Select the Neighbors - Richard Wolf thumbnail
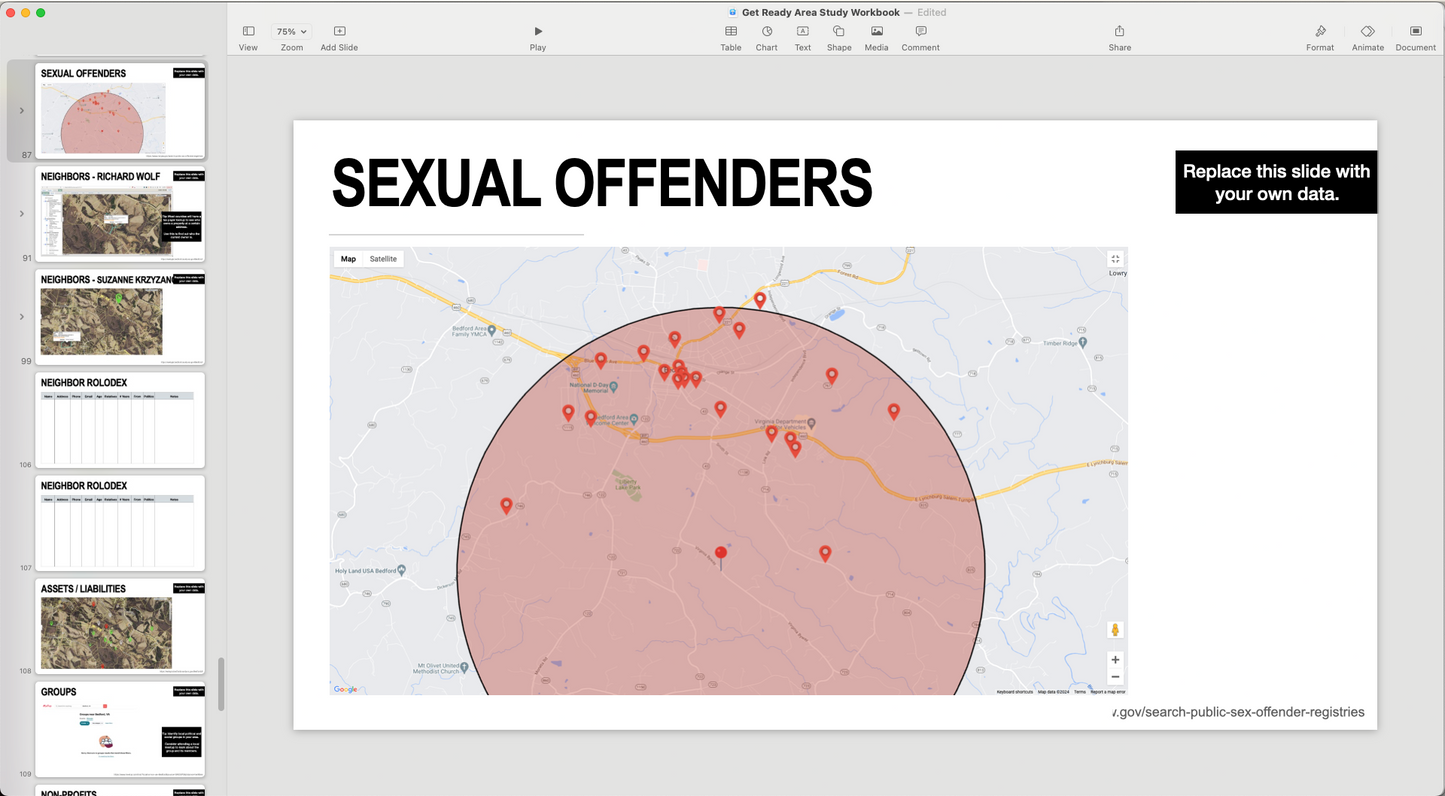The image size is (1445, 796). pyautogui.click(x=120, y=214)
